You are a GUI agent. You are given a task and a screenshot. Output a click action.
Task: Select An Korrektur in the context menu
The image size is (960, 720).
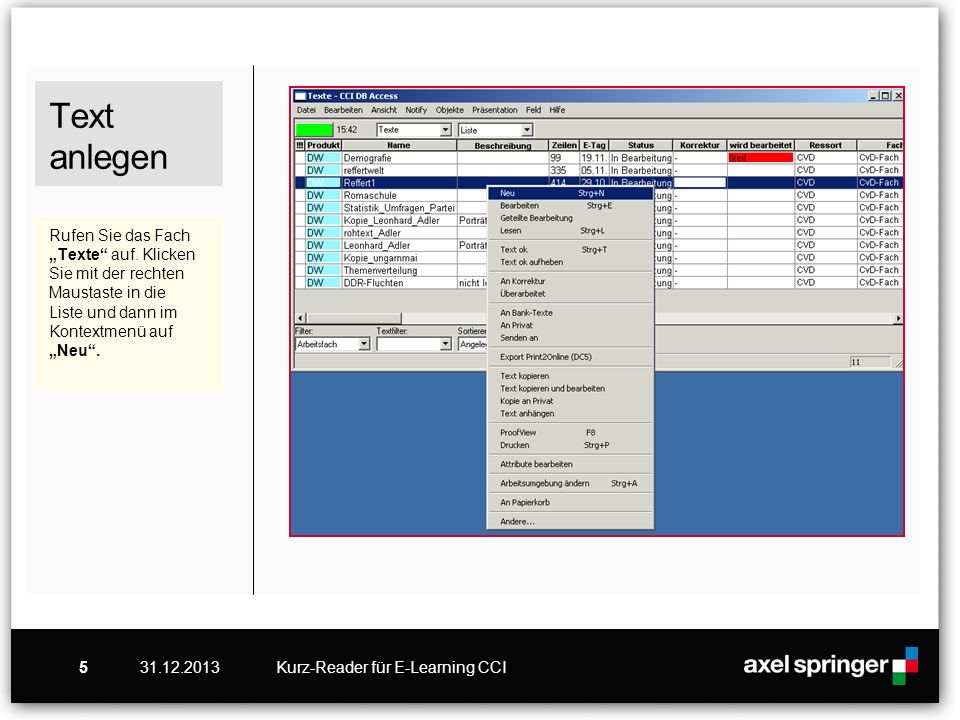570,281
